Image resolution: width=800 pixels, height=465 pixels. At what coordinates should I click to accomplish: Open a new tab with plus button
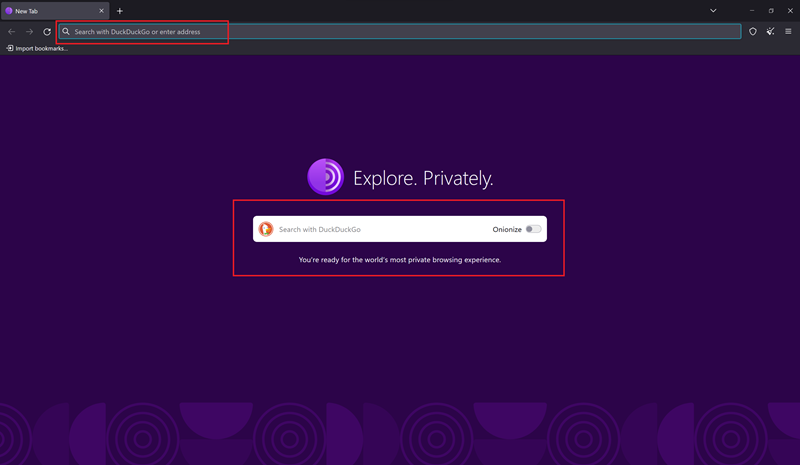120,11
